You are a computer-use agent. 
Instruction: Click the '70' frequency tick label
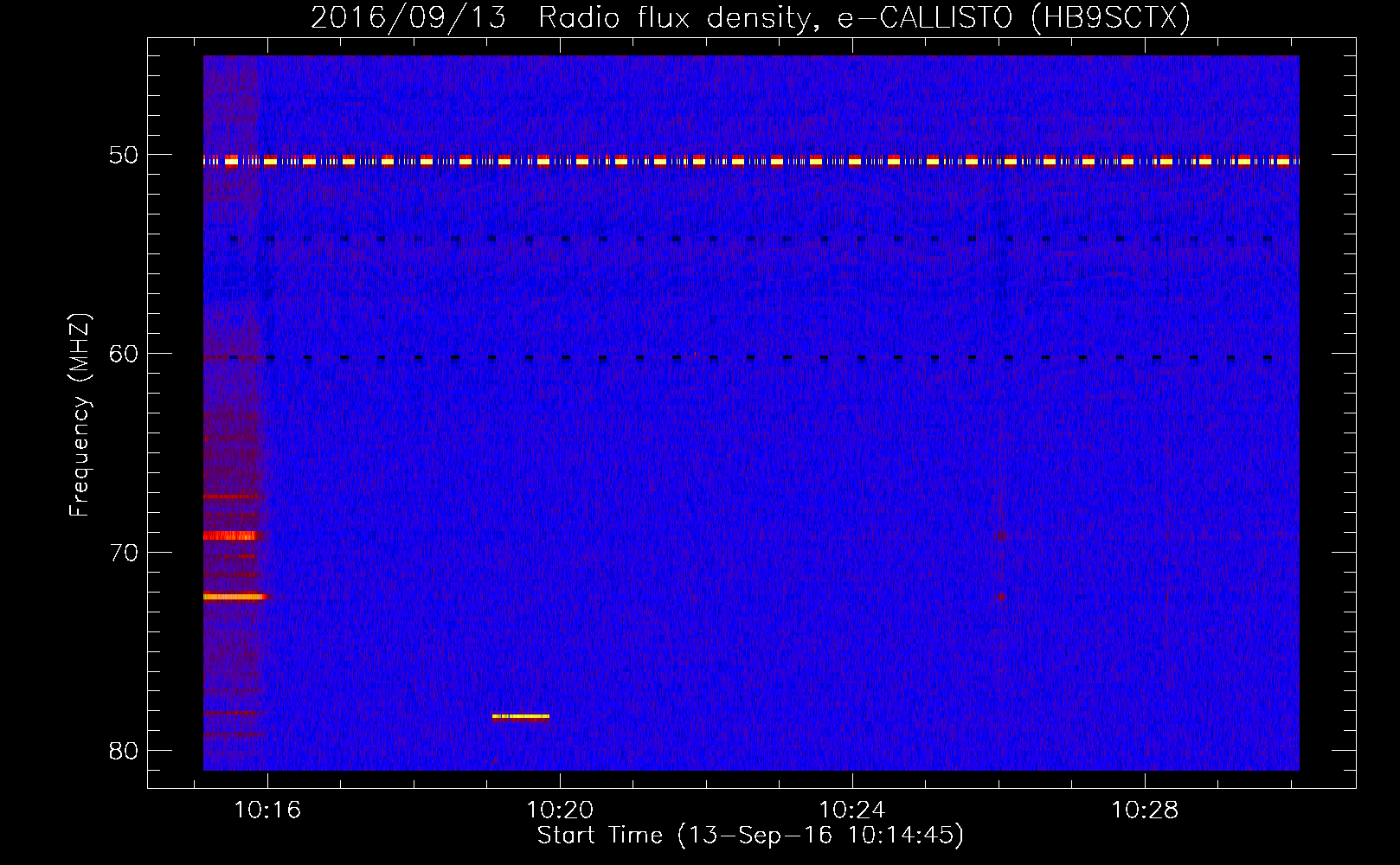tap(124, 553)
